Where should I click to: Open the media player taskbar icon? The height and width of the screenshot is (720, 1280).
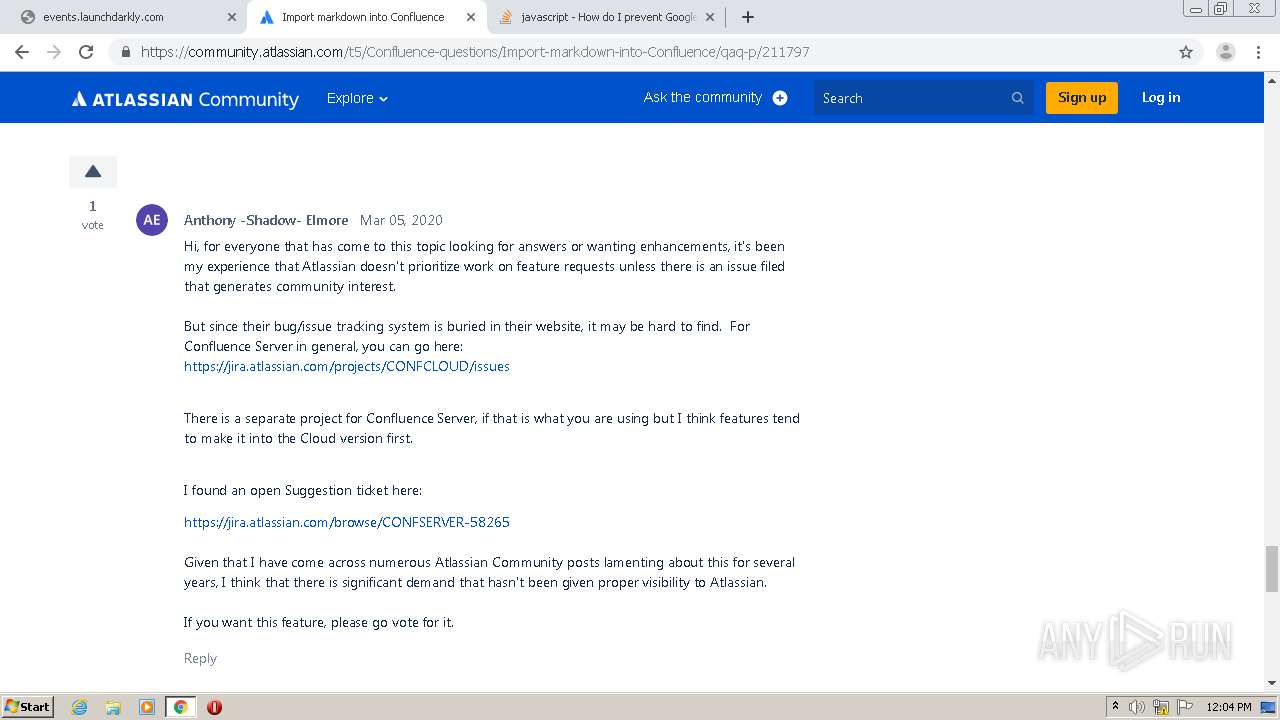coord(147,707)
